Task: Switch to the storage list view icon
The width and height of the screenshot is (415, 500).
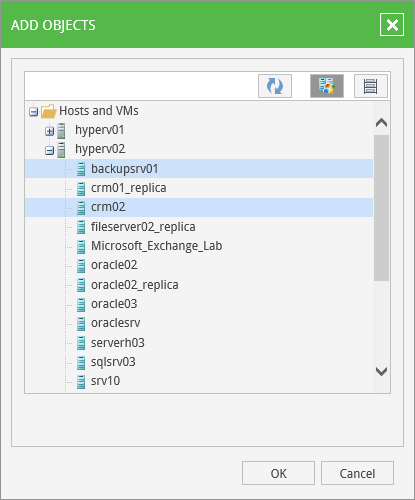Action: tap(371, 86)
